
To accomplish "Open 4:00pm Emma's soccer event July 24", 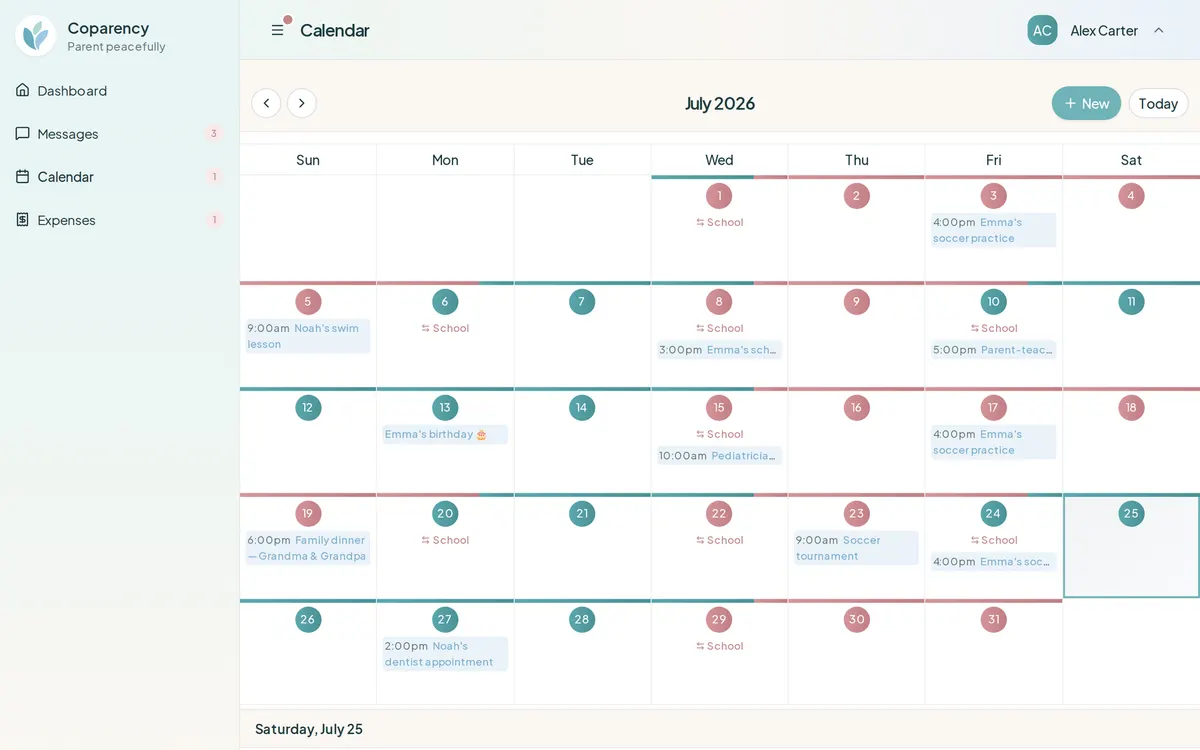I will [x=993, y=562].
